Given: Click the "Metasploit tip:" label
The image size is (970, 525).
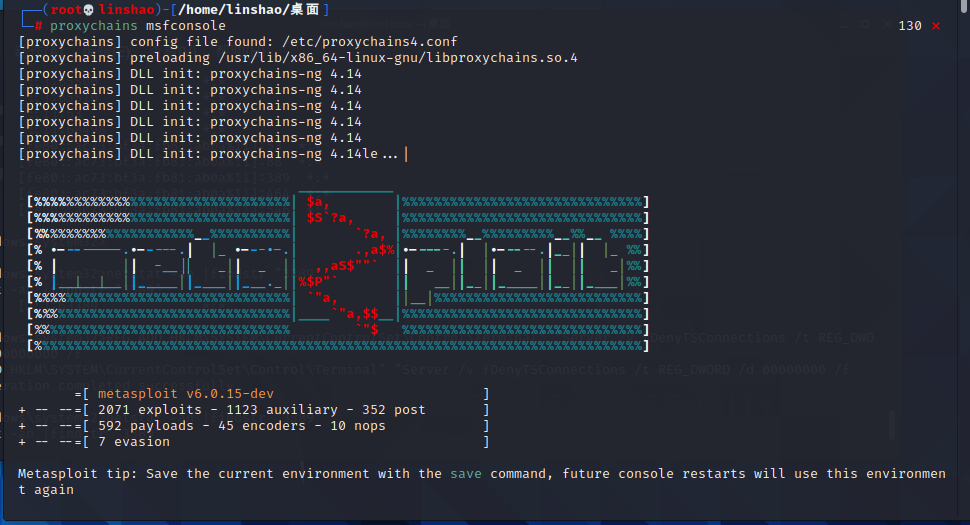Looking at the screenshot, I should (x=78, y=474).
